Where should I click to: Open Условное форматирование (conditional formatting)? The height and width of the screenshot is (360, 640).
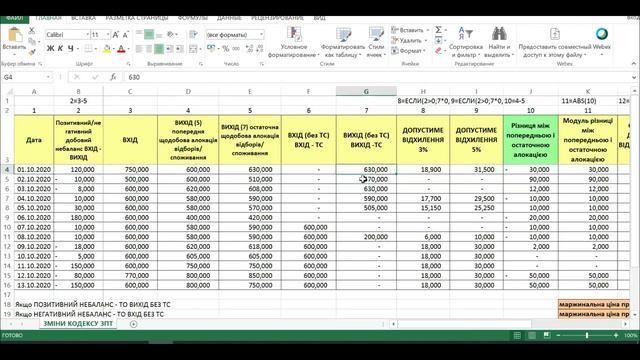coord(293,42)
